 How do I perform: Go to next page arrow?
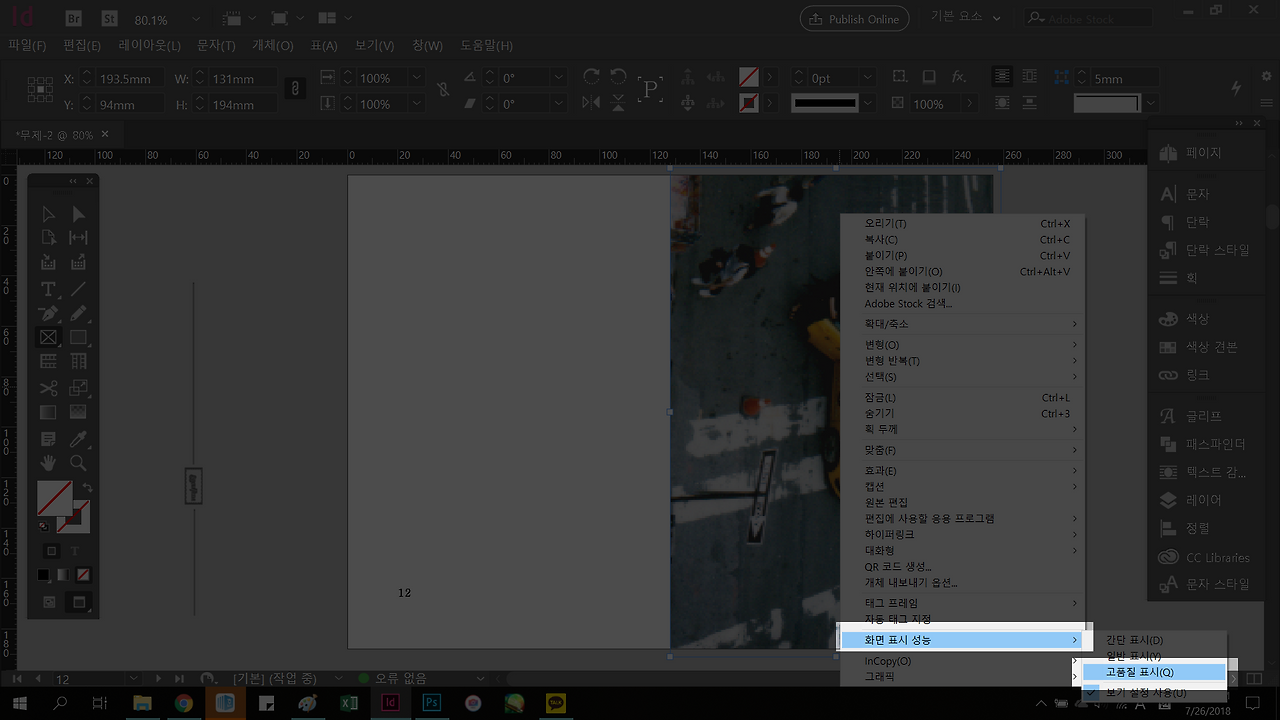(156, 678)
